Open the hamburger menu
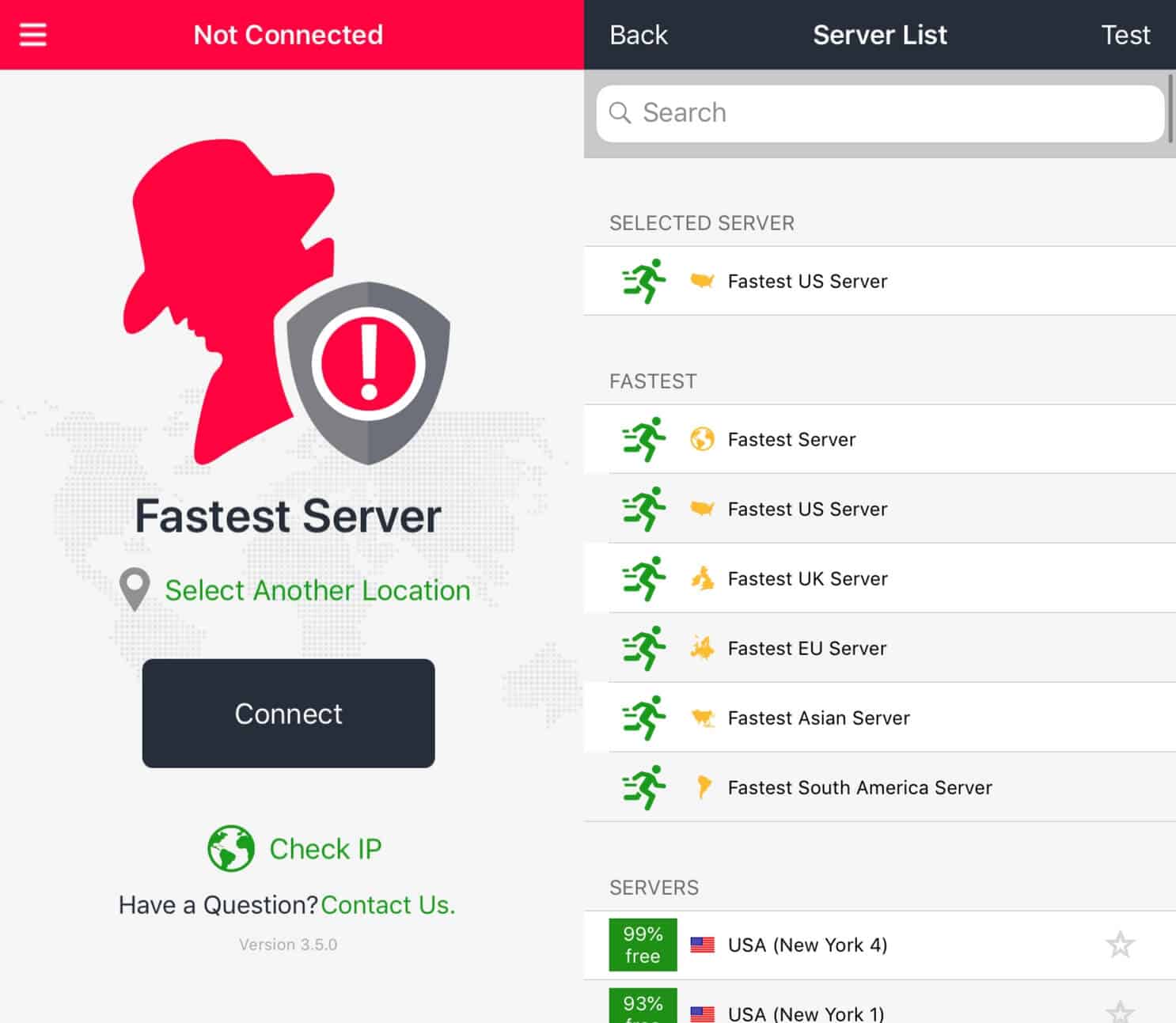 pos(32,35)
